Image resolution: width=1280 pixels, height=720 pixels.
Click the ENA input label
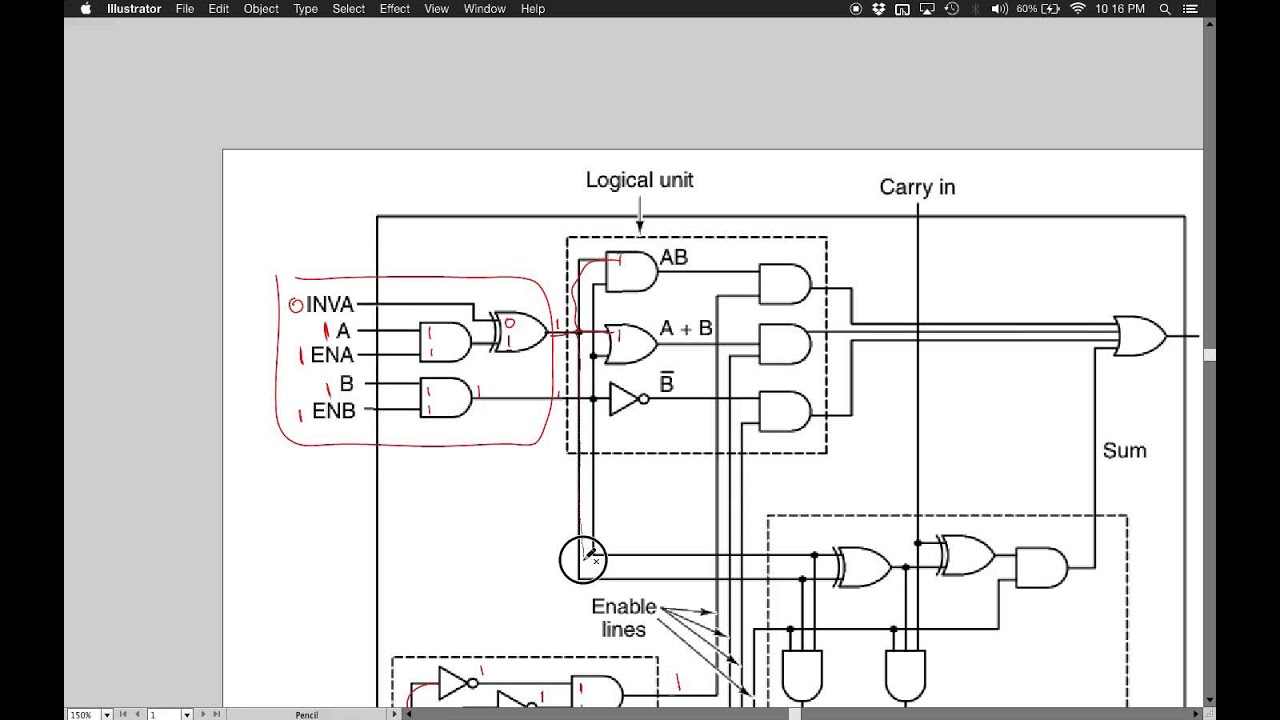[332, 355]
